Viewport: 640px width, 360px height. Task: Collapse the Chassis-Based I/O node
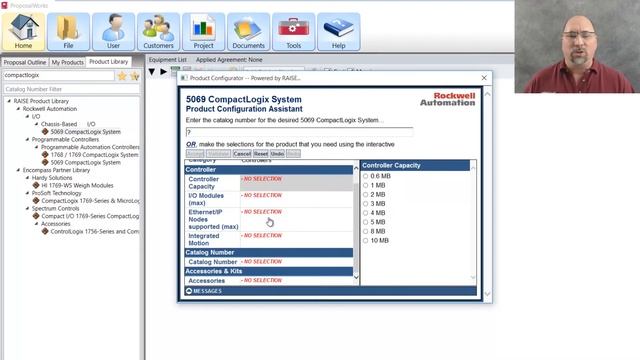coord(37,124)
